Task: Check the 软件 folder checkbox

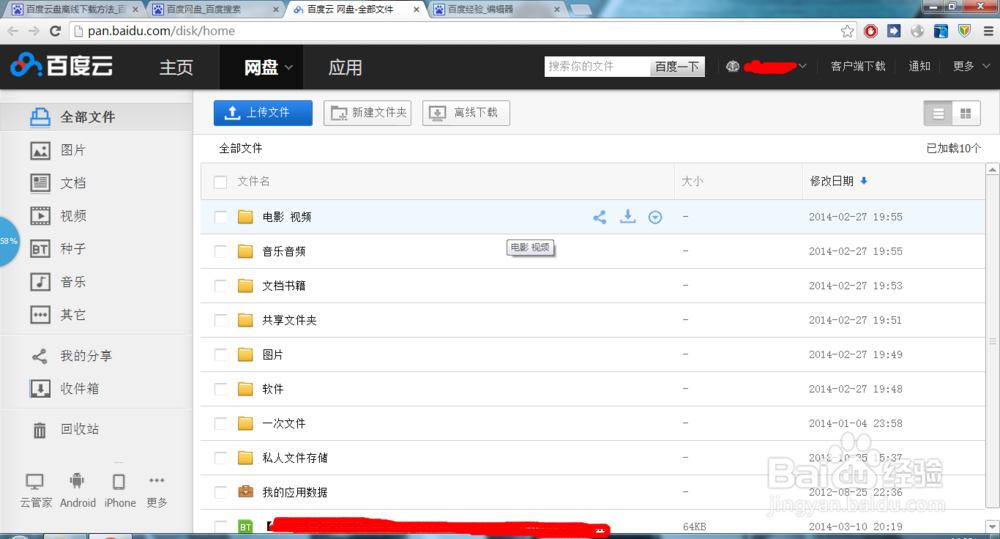Action: pos(221,389)
